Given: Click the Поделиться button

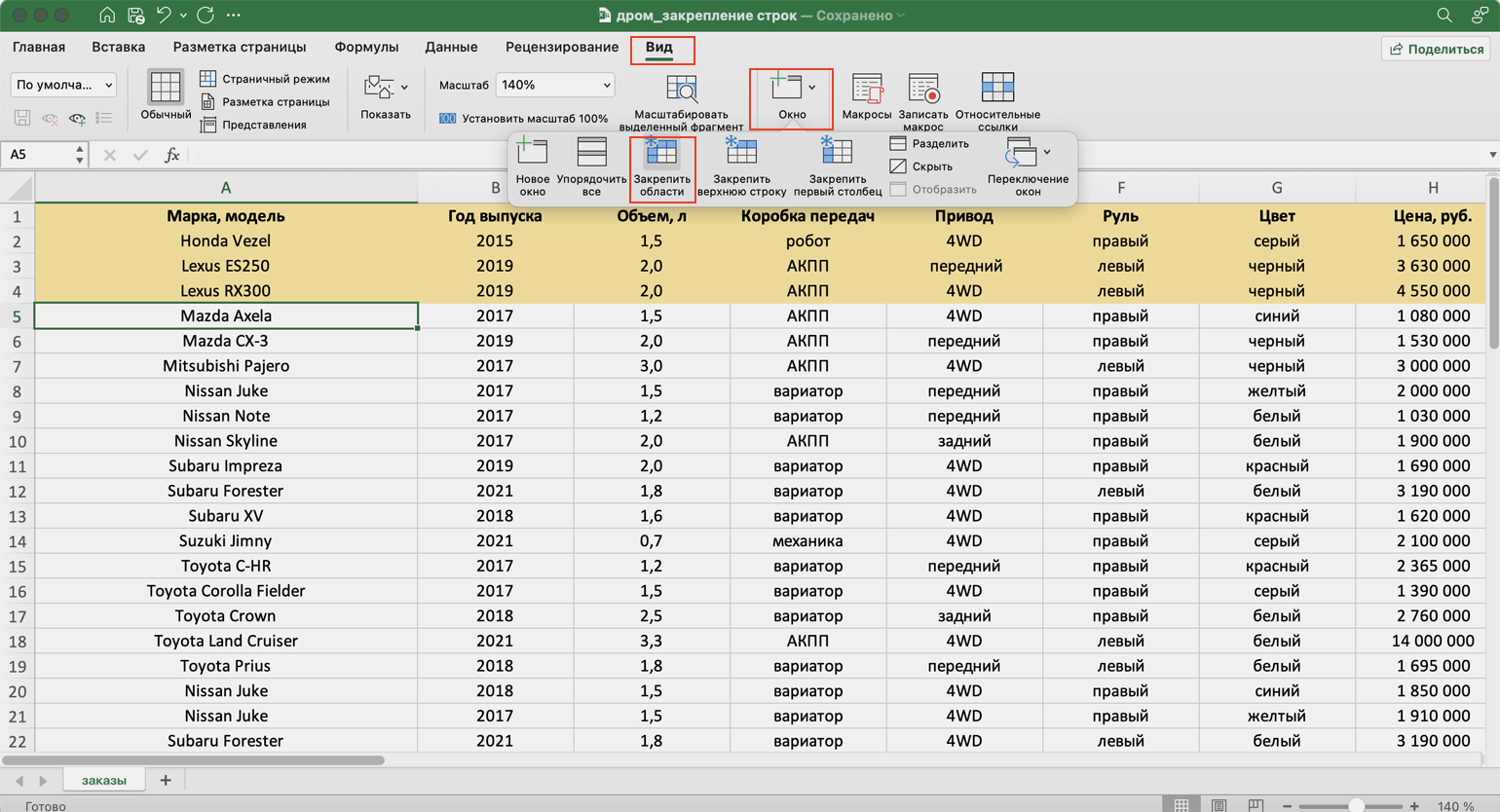Looking at the screenshot, I should [x=1437, y=49].
